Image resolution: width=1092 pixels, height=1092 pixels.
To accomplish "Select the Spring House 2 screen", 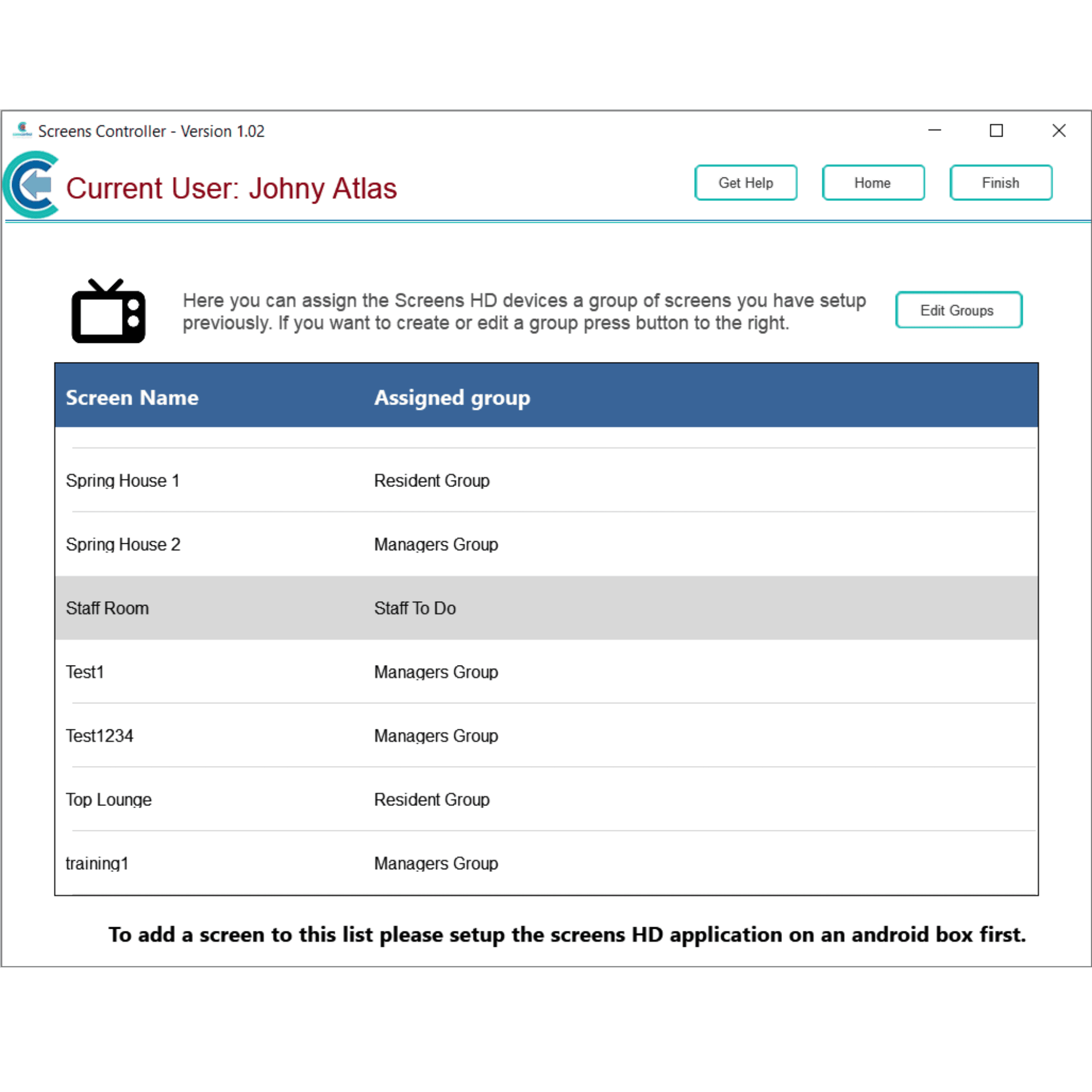I will (x=123, y=544).
